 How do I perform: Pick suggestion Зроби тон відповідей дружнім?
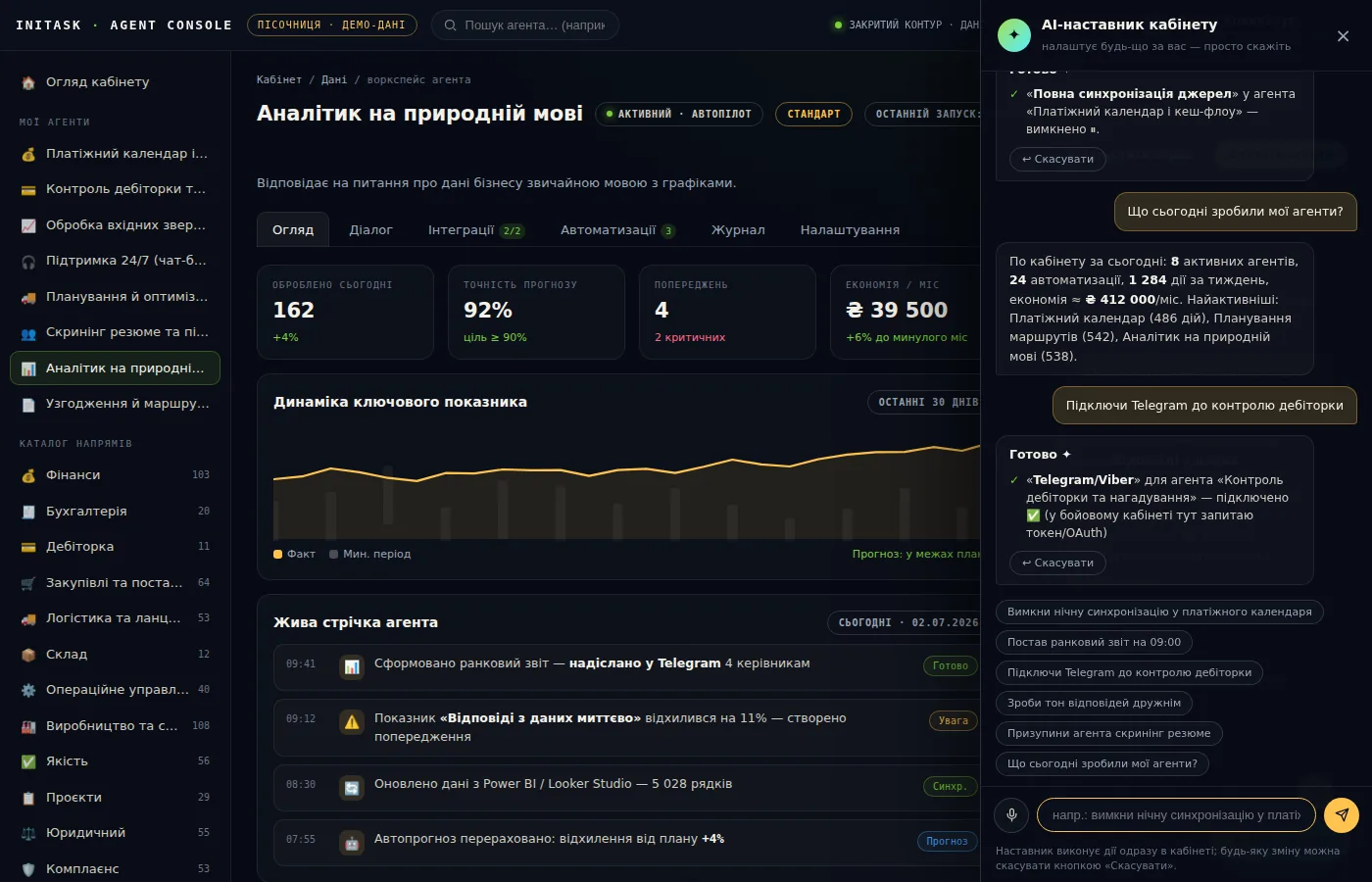pos(1094,703)
